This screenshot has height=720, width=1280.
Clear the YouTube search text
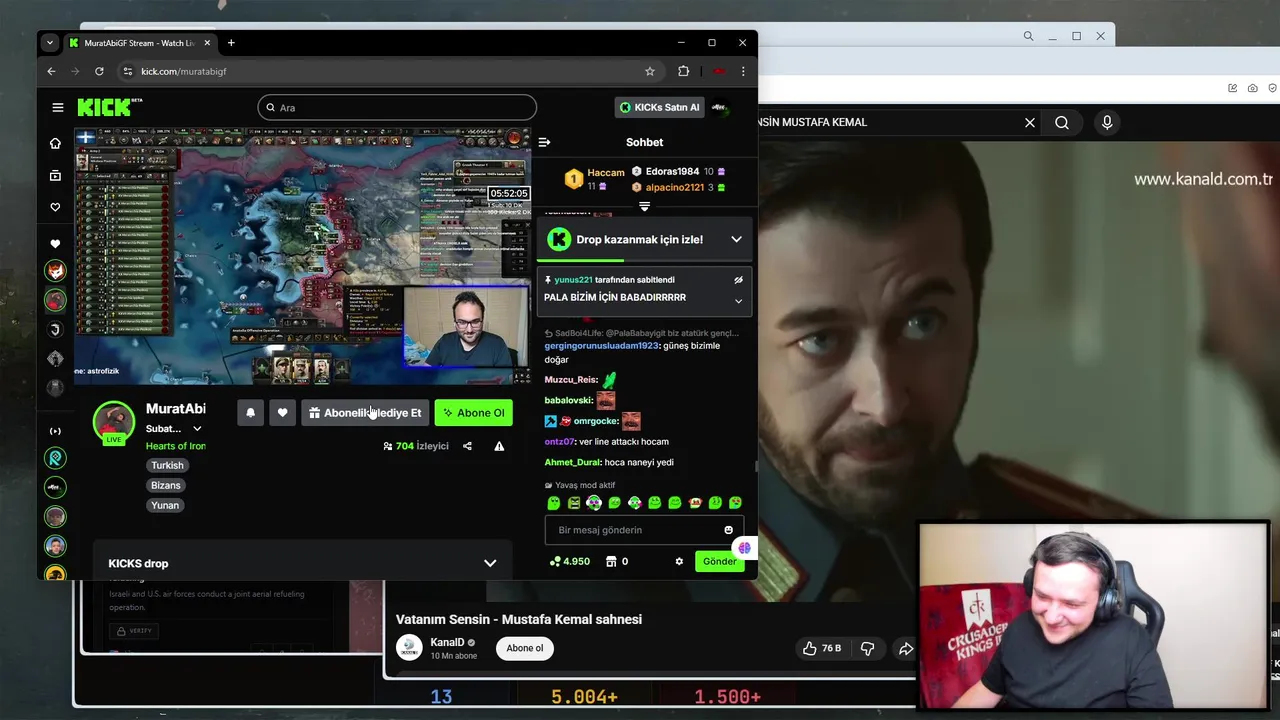point(1030,122)
